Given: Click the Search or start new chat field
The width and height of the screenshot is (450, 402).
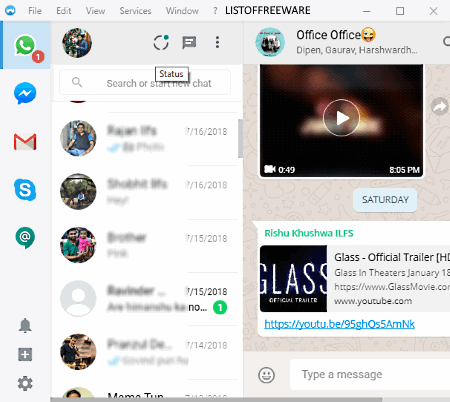Looking at the screenshot, I should [145, 82].
